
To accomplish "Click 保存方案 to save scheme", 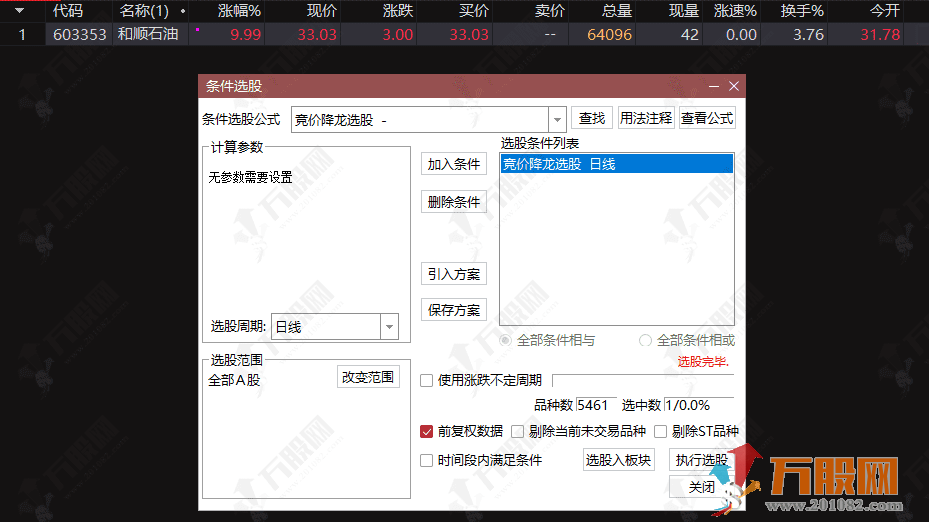I will [x=454, y=310].
